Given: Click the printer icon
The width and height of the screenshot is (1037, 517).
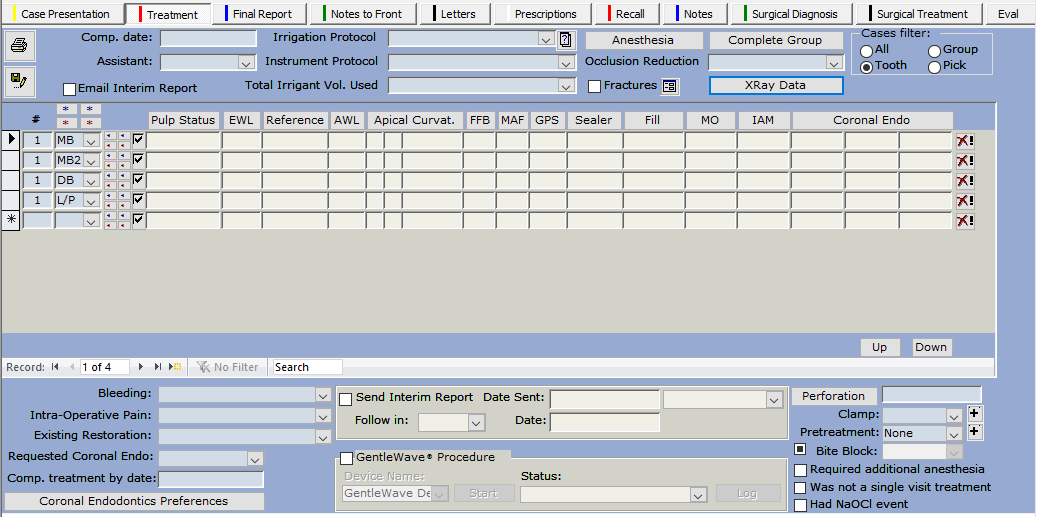Looking at the screenshot, I should tap(19, 45).
